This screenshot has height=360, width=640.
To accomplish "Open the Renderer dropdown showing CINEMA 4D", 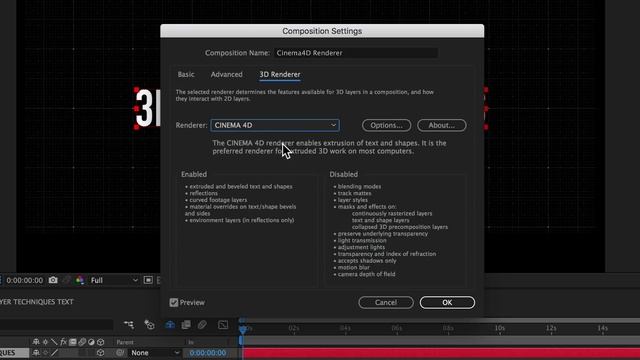I will (x=275, y=125).
